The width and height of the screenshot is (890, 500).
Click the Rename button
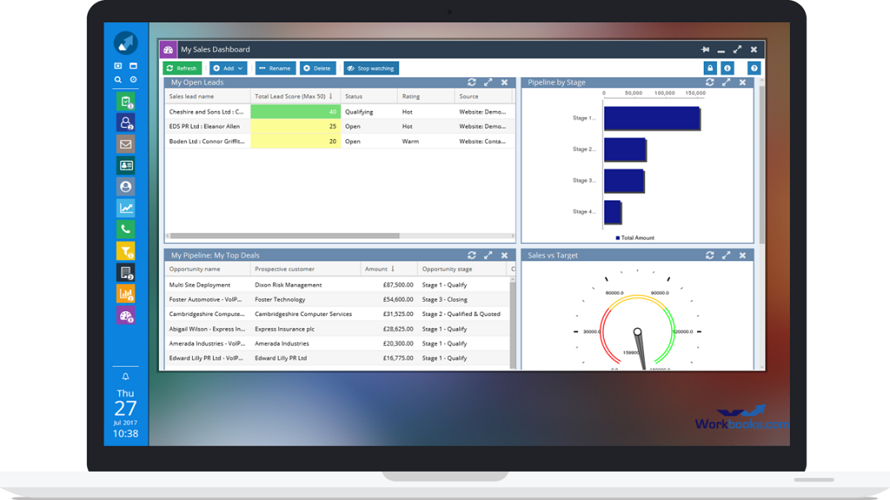point(275,68)
